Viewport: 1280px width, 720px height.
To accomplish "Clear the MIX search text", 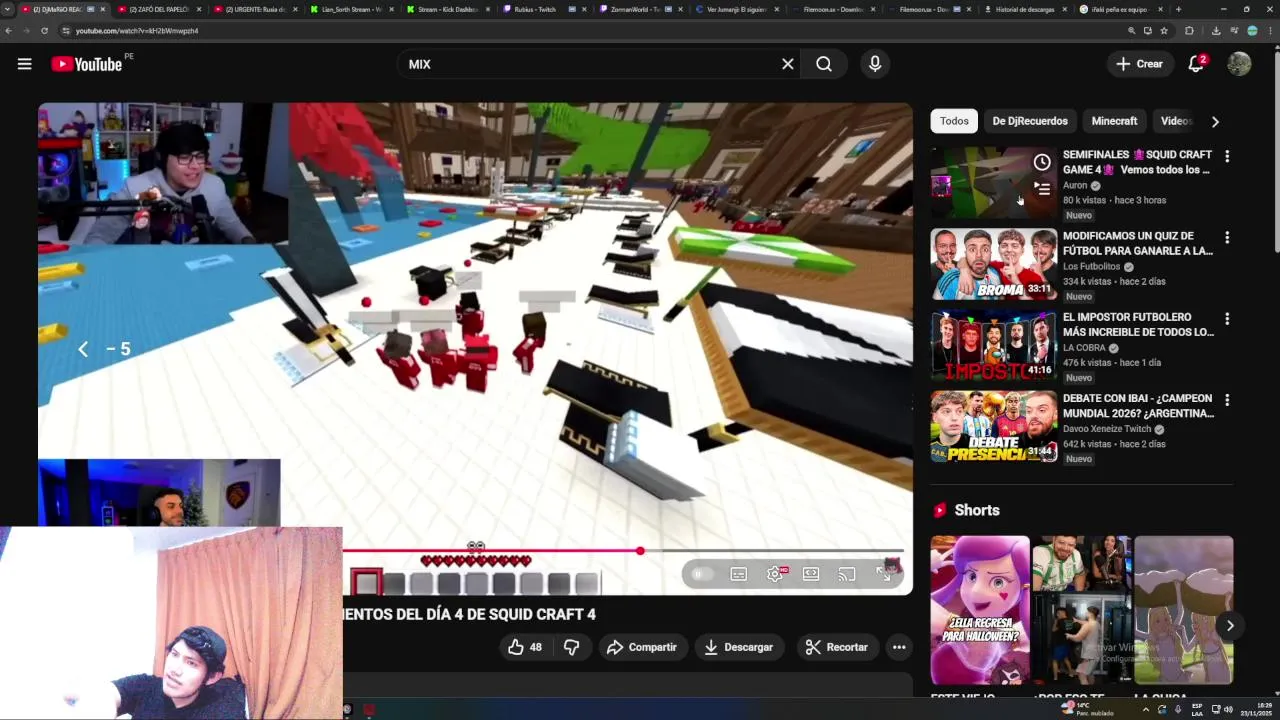I will coord(788,64).
